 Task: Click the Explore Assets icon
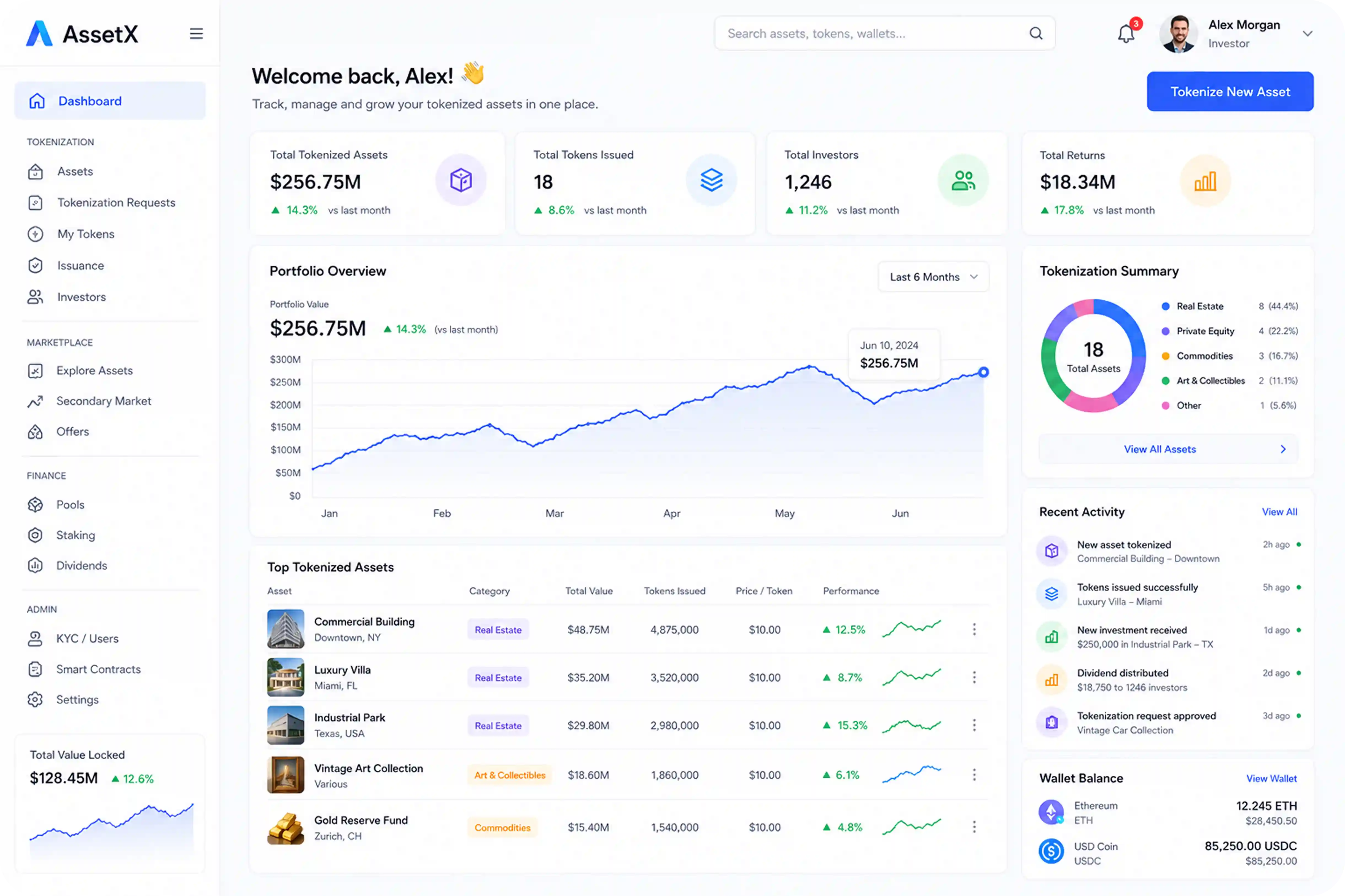coord(36,371)
